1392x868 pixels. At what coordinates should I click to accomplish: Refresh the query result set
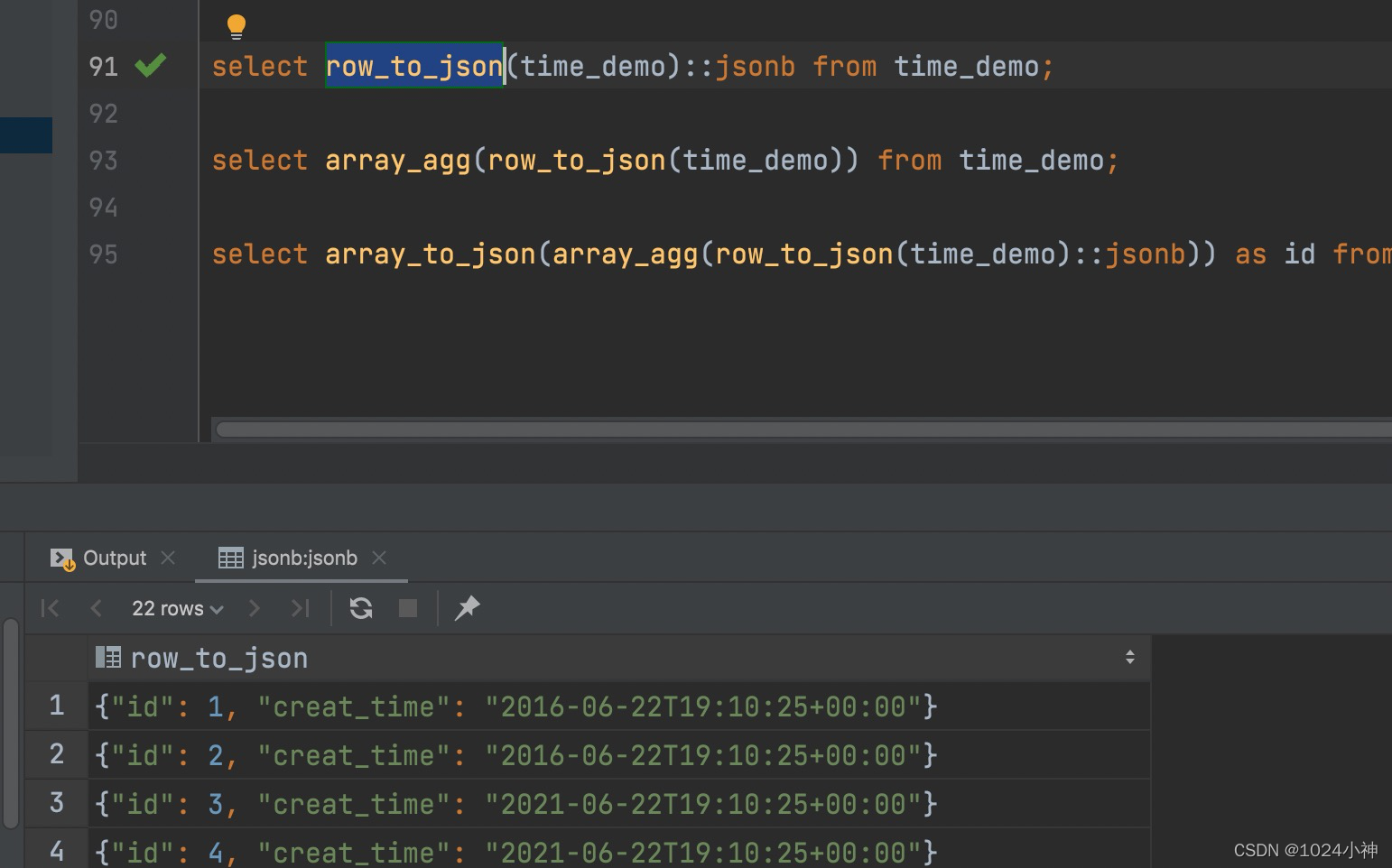[x=361, y=608]
